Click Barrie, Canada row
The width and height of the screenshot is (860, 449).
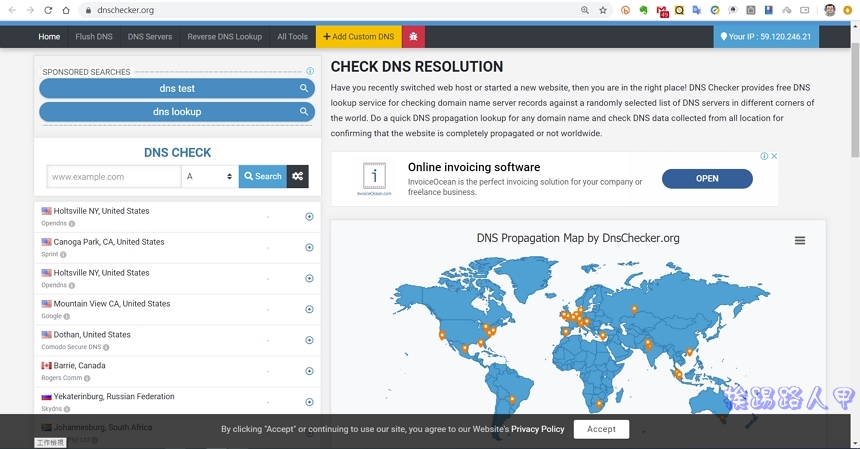point(177,371)
